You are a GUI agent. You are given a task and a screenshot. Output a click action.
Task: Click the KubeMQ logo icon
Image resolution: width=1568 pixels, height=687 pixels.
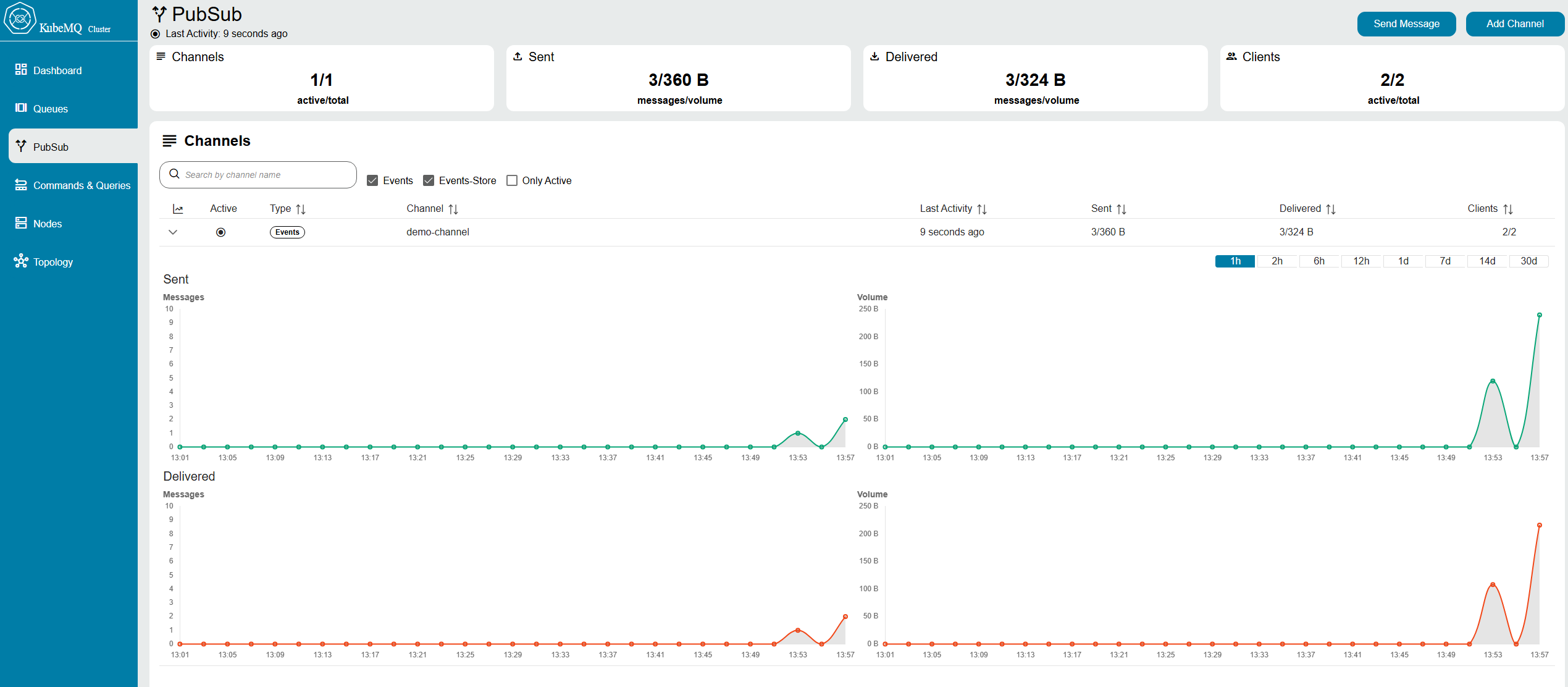19,19
